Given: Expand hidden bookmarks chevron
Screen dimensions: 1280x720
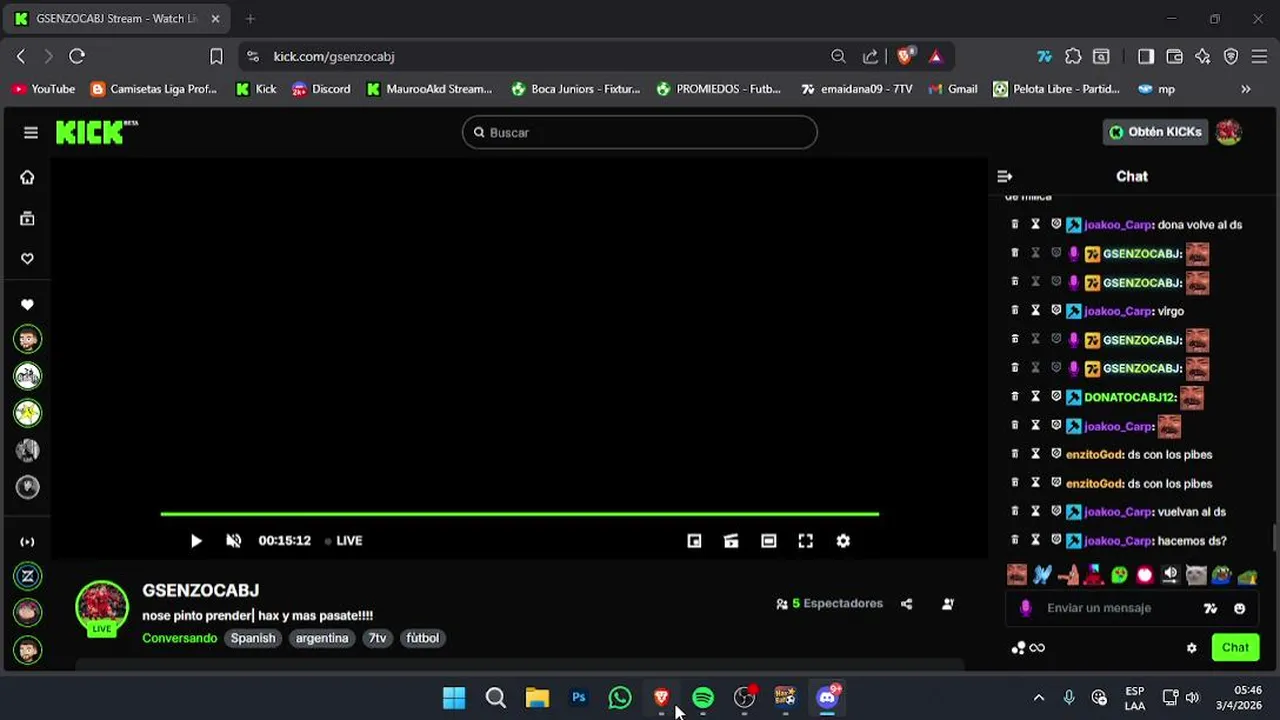Looking at the screenshot, I should pyautogui.click(x=1246, y=89).
